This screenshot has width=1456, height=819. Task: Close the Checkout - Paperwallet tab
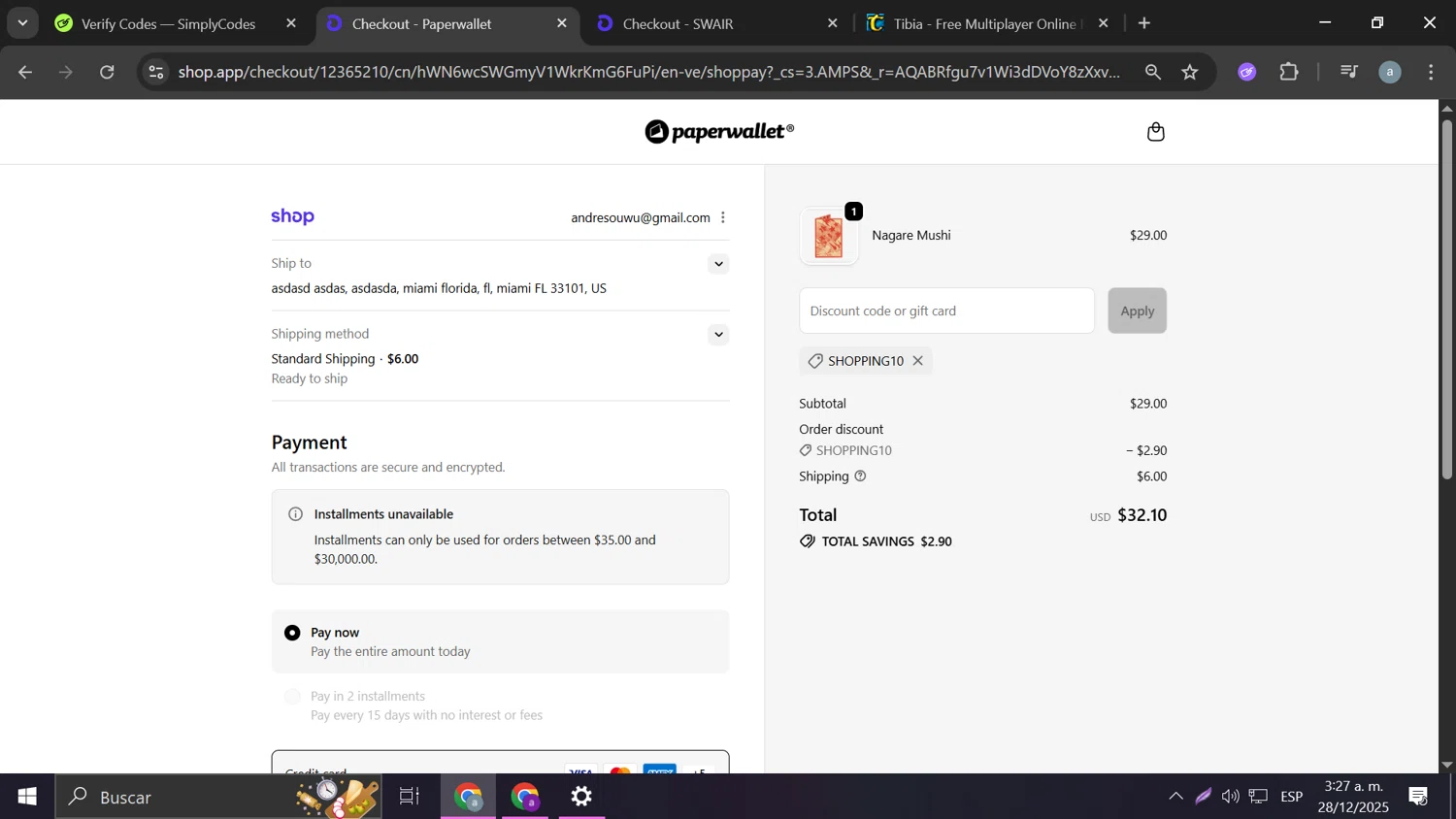pos(562,23)
